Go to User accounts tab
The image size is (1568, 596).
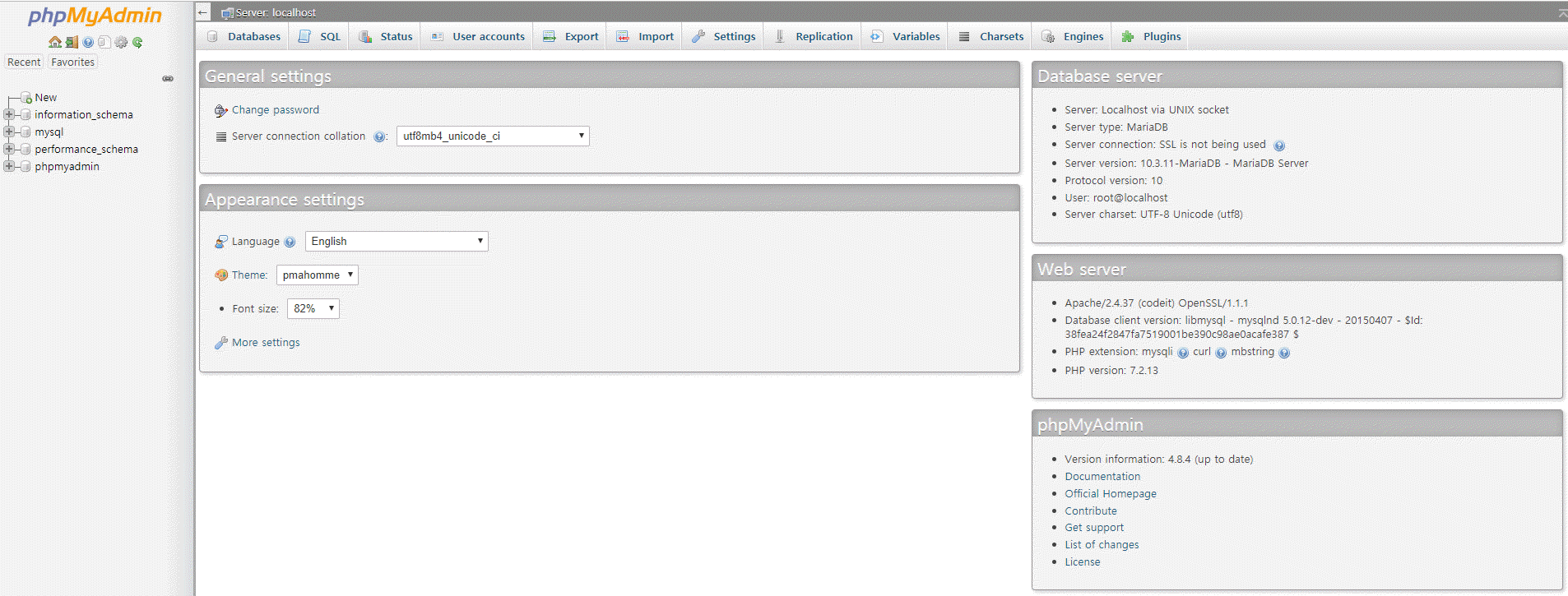(x=478, y=37)
